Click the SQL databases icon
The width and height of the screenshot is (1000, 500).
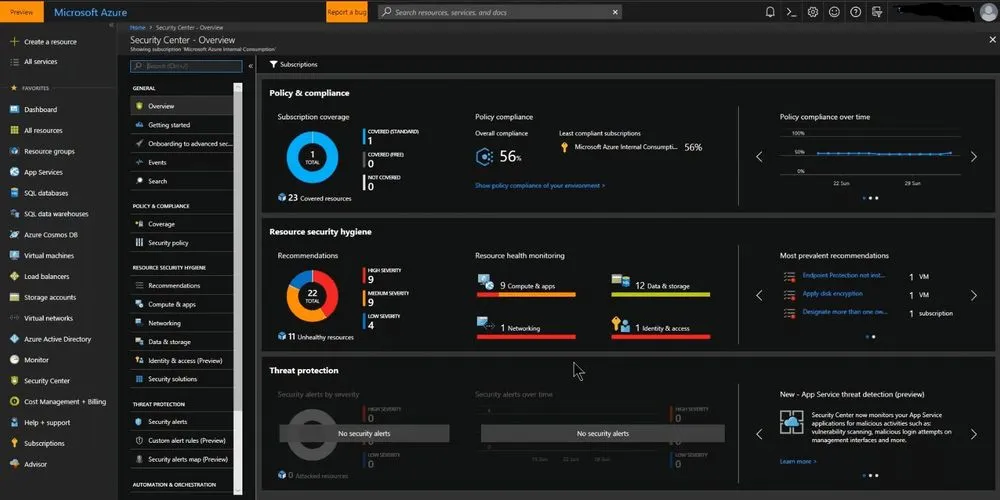14,193
